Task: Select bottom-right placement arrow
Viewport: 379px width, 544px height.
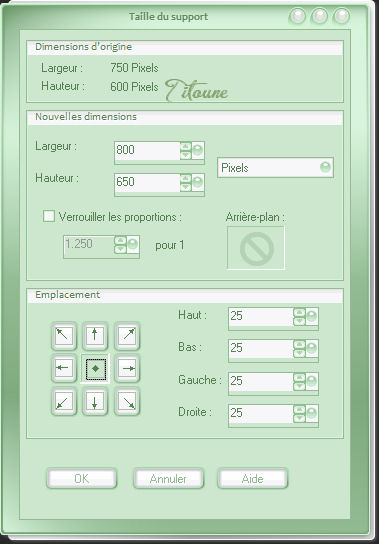Action: point(127,401)
